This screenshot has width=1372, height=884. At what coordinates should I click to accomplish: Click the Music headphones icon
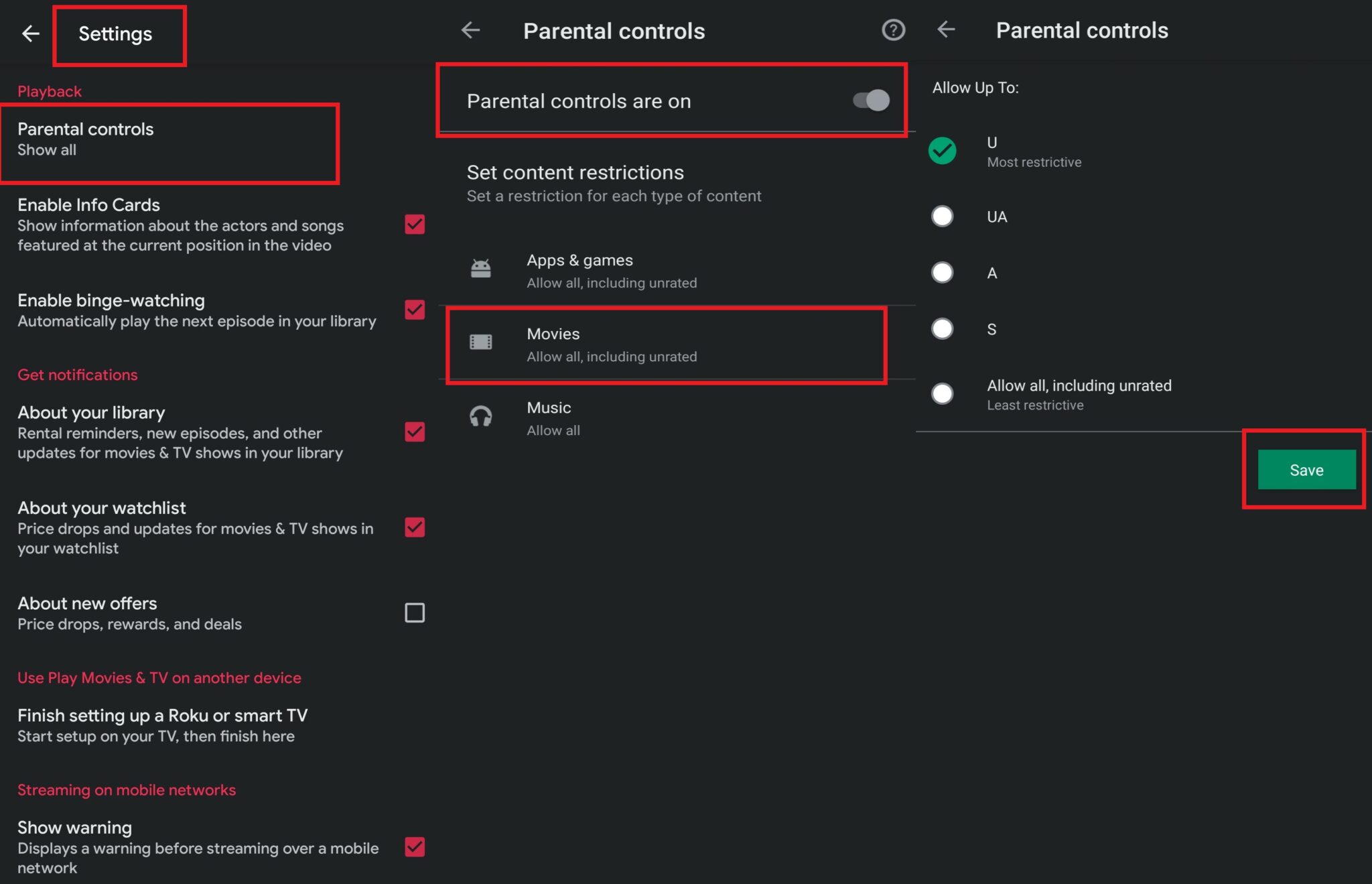point(482,416)
